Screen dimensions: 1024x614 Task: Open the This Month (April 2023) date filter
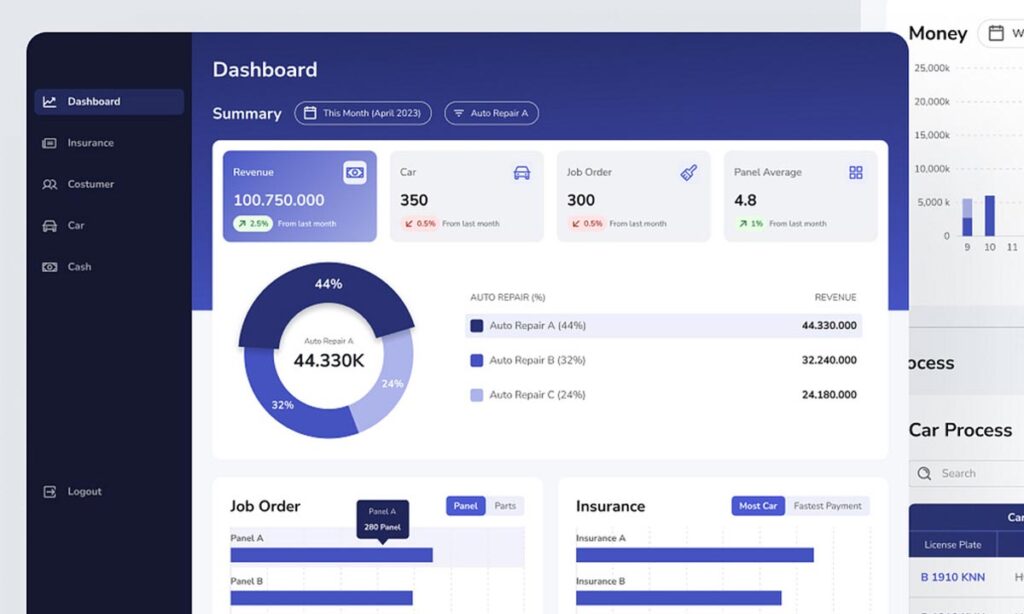click(x=363, y=113)
